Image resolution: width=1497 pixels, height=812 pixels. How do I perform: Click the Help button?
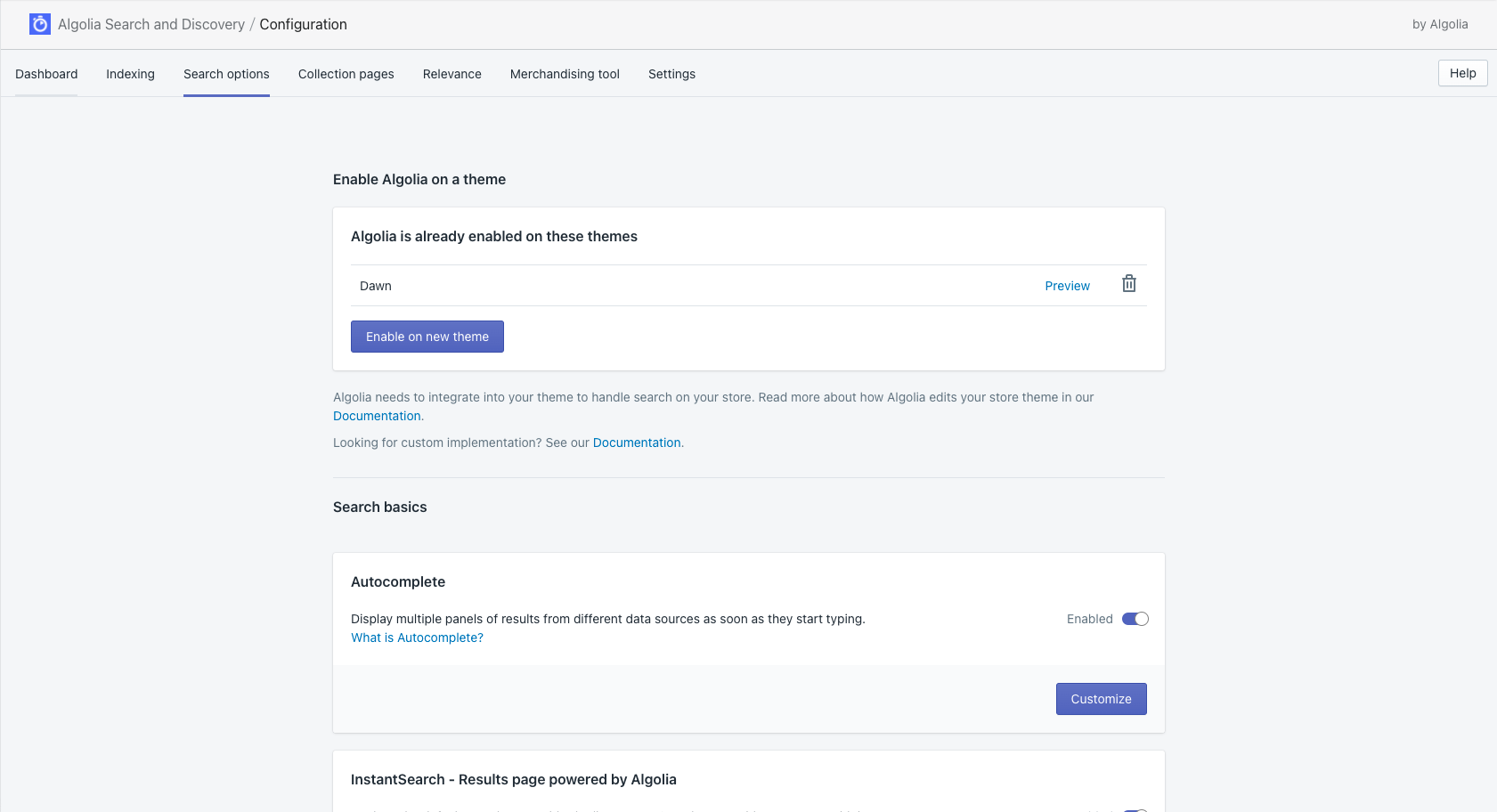(1463, 73)
